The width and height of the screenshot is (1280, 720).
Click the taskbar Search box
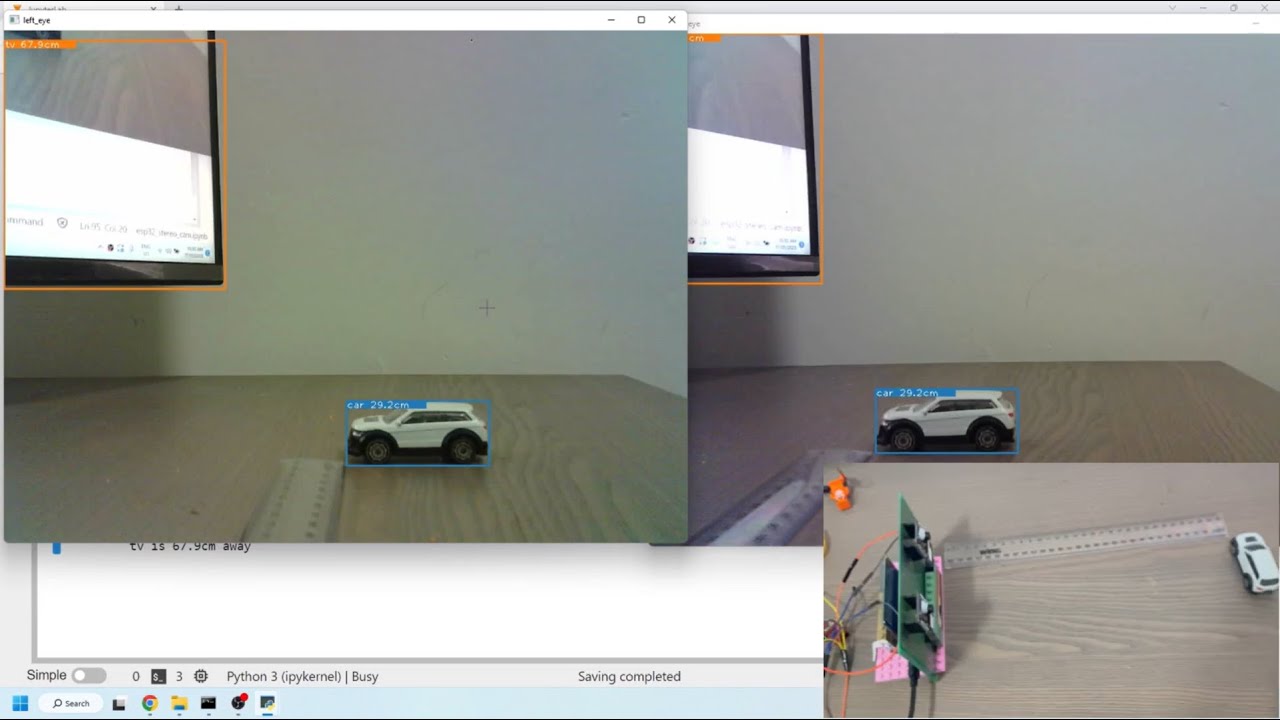[70, 703]
